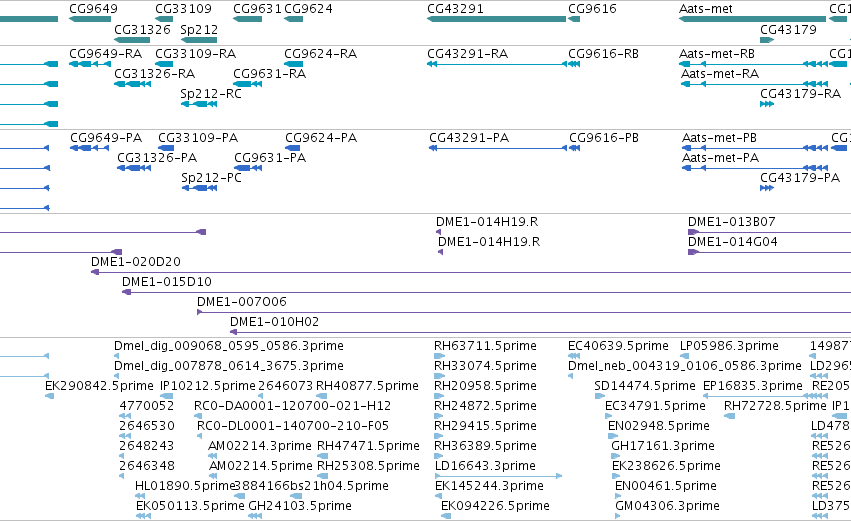The image size is (851, 521).
Task: Click the CG9624 gene label
Action: click(x=308, y=9)
